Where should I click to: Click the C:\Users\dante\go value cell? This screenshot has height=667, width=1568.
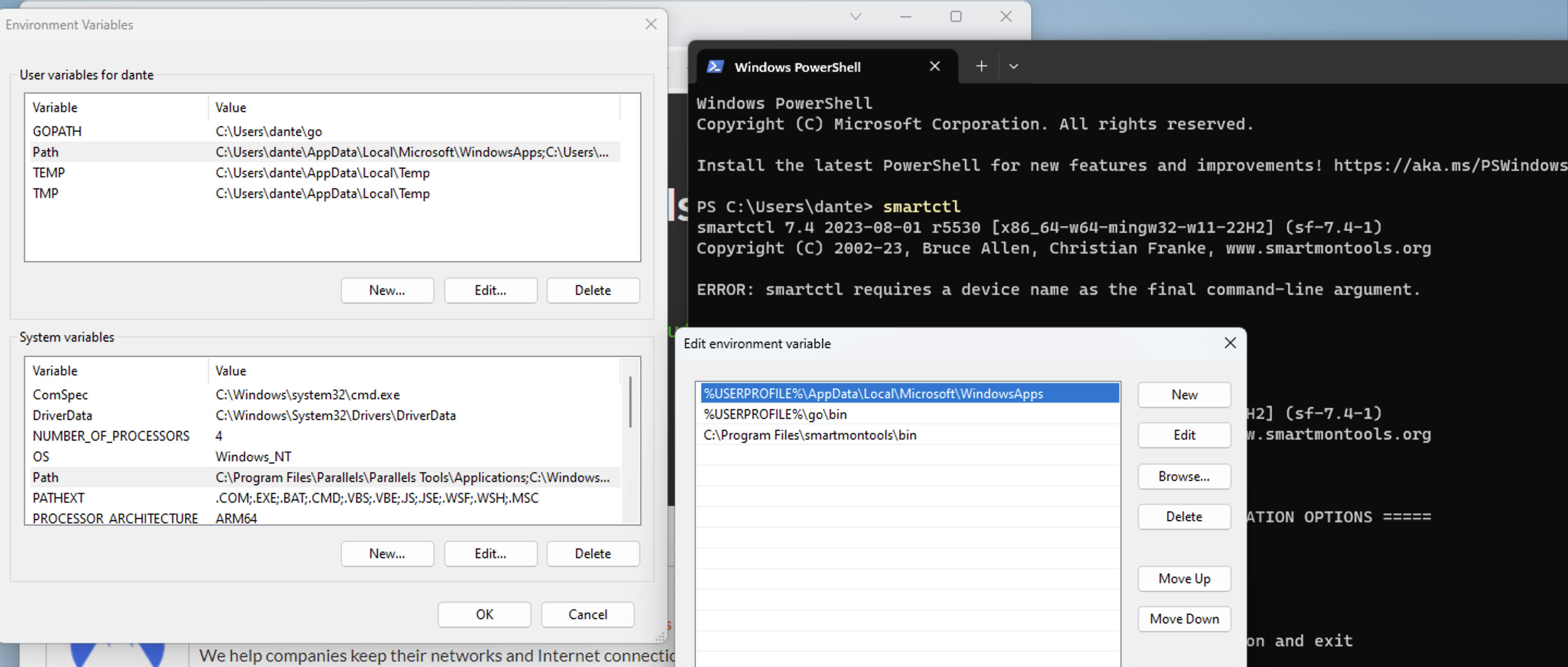point(268,131)
